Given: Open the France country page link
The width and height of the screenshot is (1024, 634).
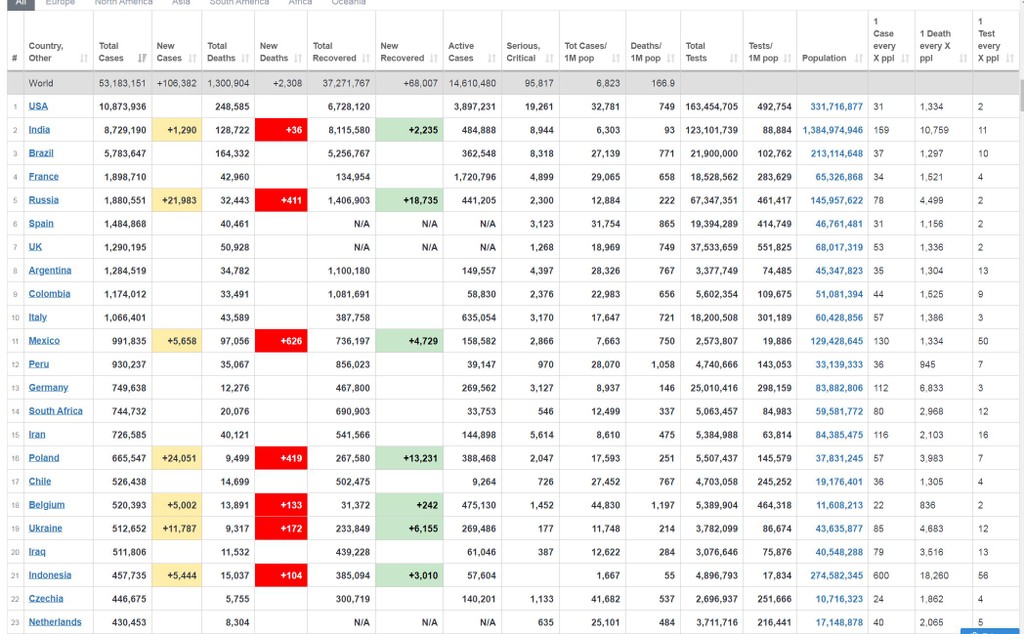Looking at the screenshot, I should (43, 177).
